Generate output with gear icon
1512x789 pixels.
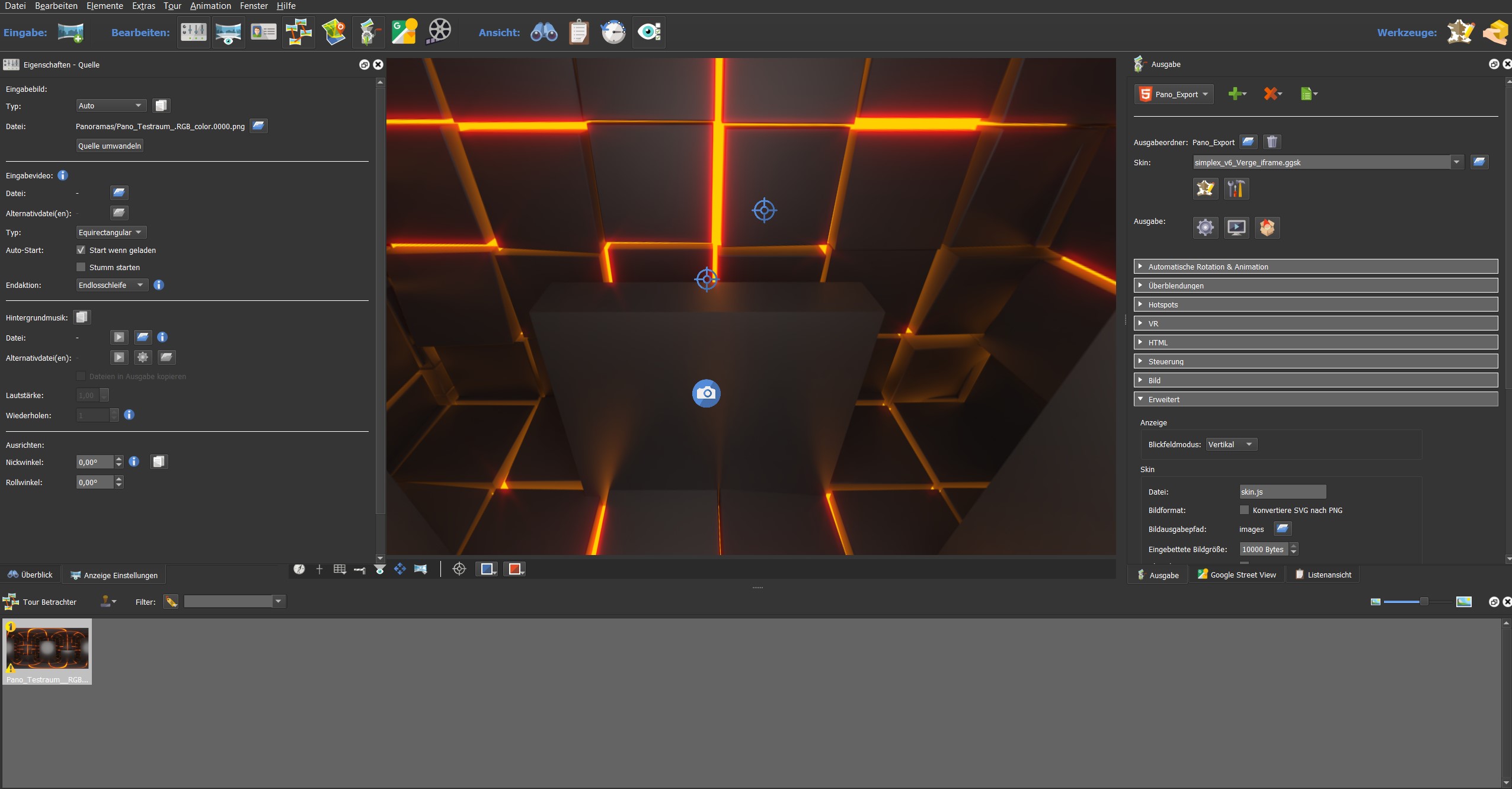coord(1206,227)
